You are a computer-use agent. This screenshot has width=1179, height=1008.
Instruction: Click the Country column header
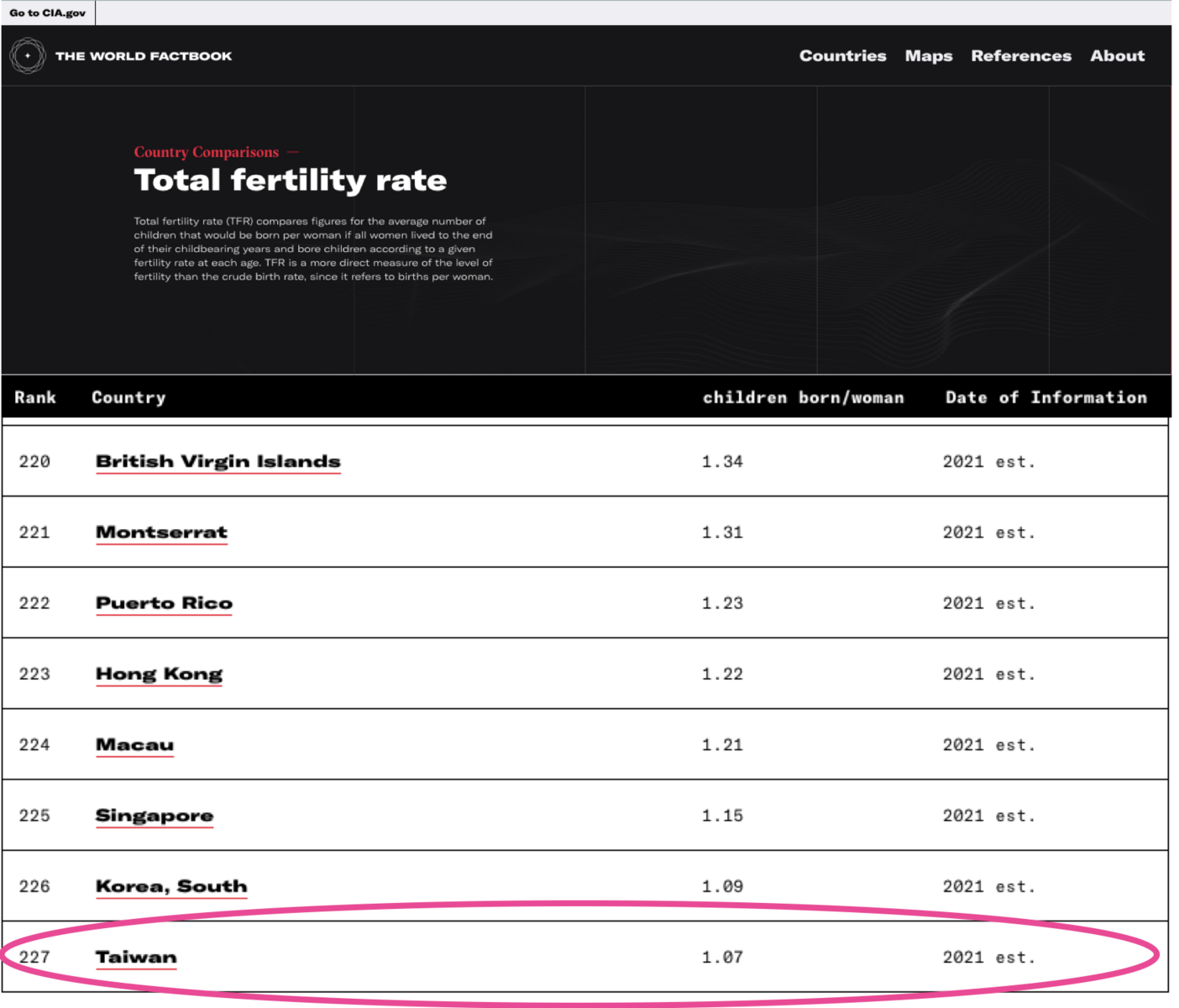[x=128, y=397]
